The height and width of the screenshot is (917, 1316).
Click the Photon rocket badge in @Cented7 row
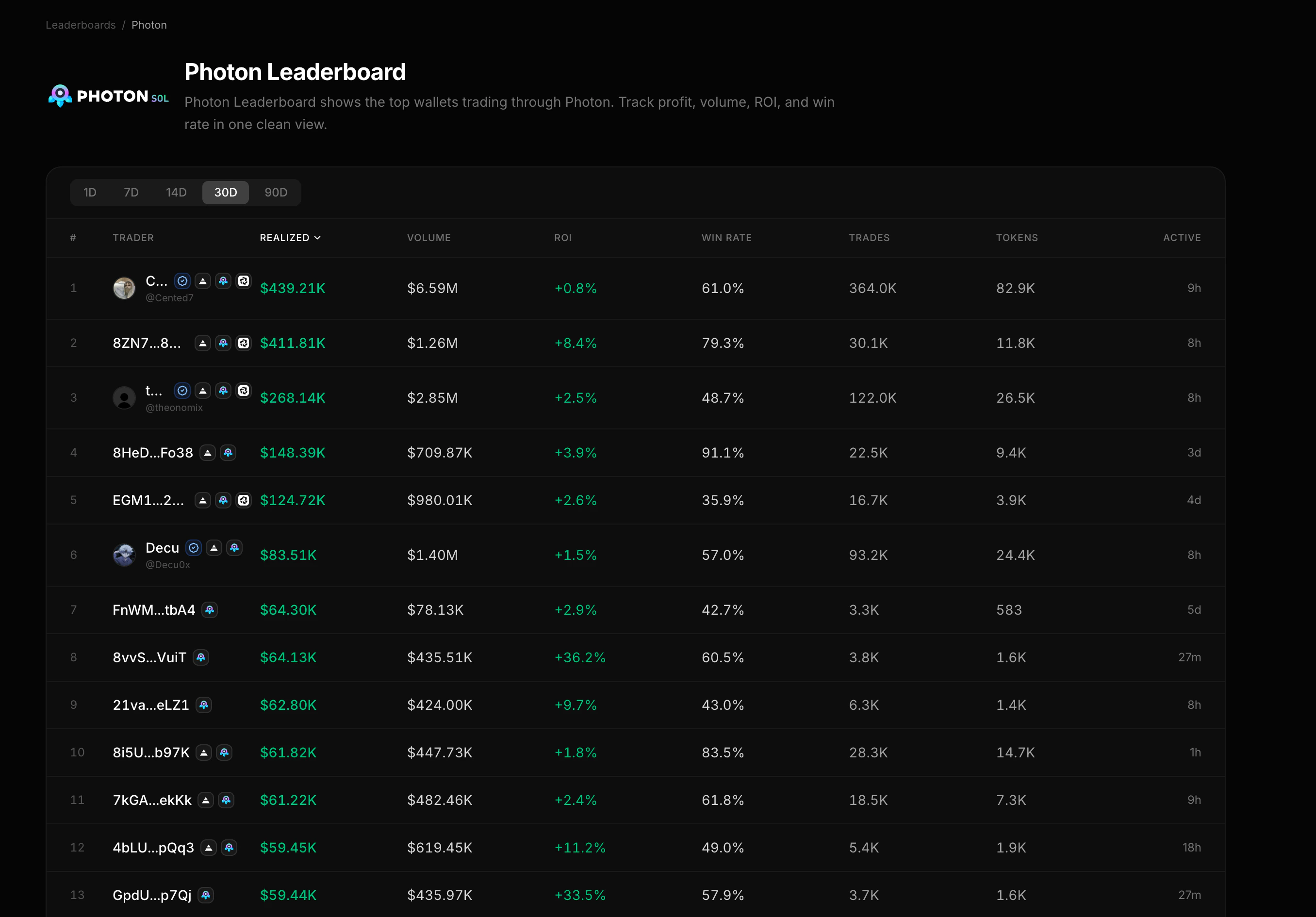224,281
